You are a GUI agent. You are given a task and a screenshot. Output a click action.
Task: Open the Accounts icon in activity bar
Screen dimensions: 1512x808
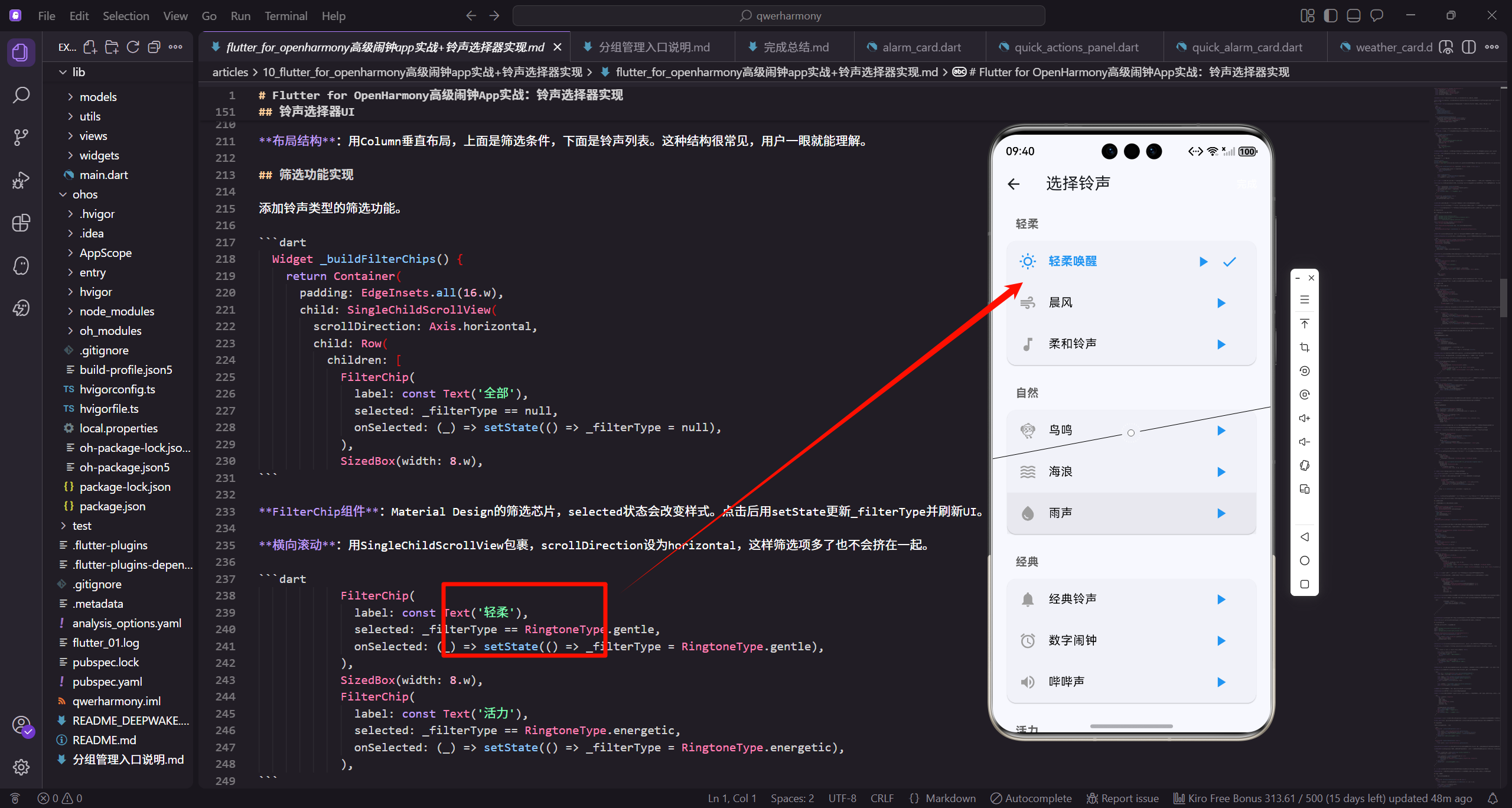21,725
